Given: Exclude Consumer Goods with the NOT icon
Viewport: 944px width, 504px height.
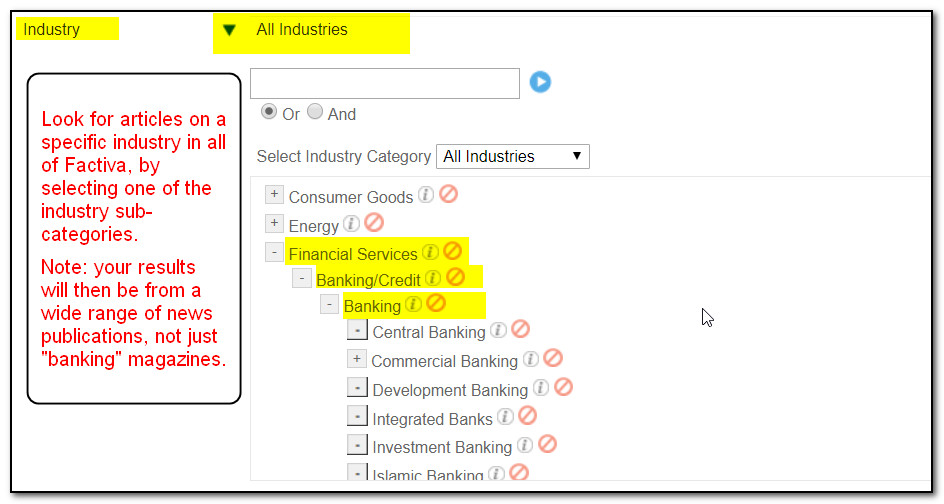Looking at the screenshot, I should click(449, 194).
